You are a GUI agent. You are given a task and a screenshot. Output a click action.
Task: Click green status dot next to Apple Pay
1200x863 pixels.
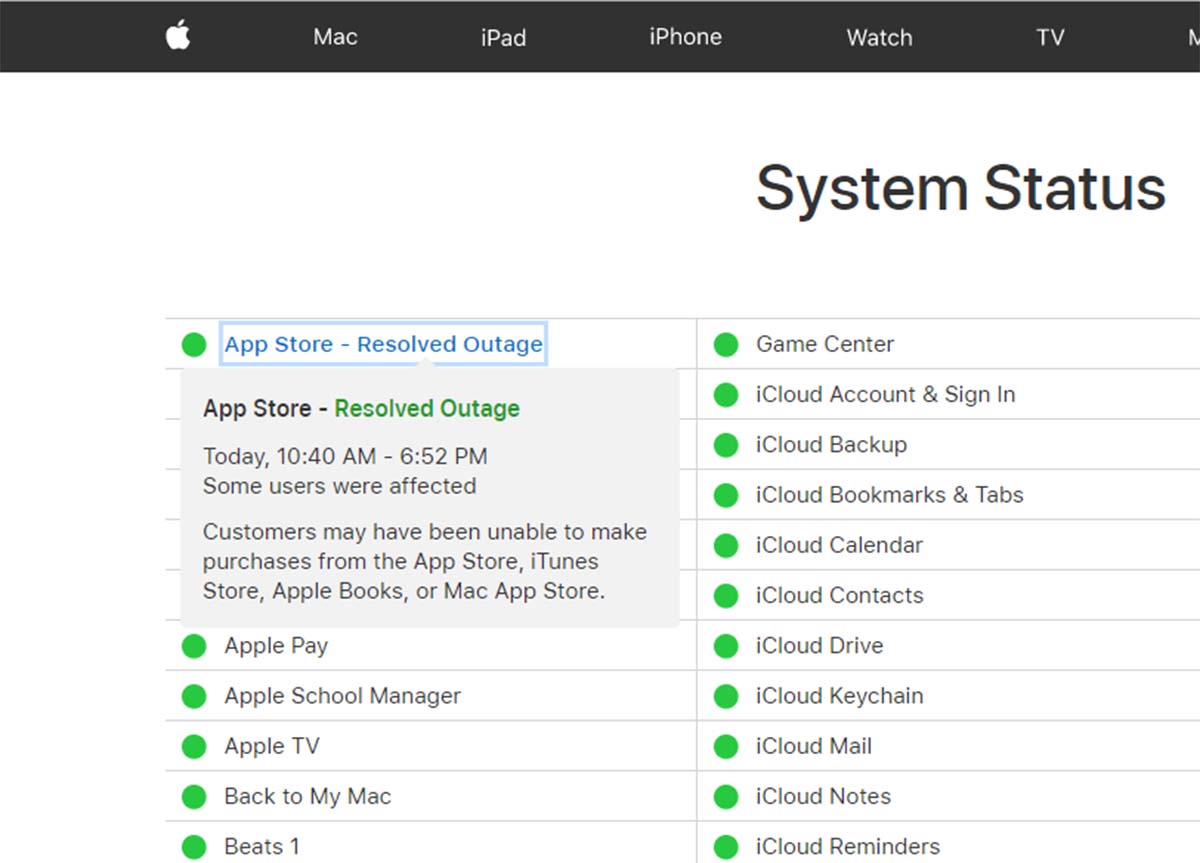pyautogui.click(x=194, y=646)
